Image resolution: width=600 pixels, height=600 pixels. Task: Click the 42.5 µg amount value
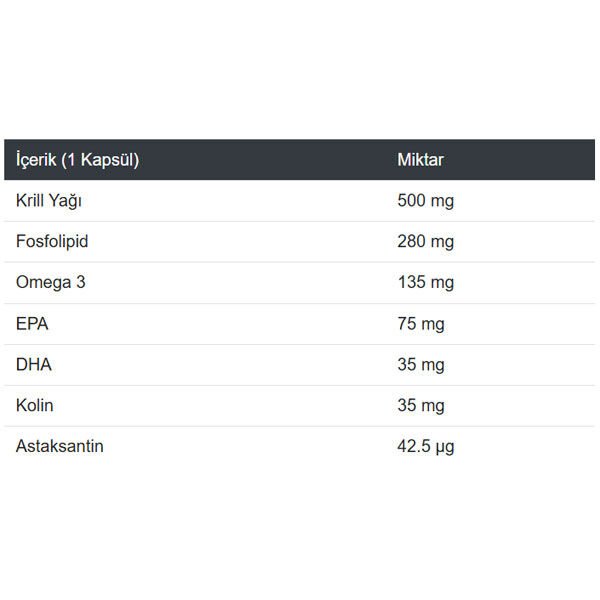point(426,447)
